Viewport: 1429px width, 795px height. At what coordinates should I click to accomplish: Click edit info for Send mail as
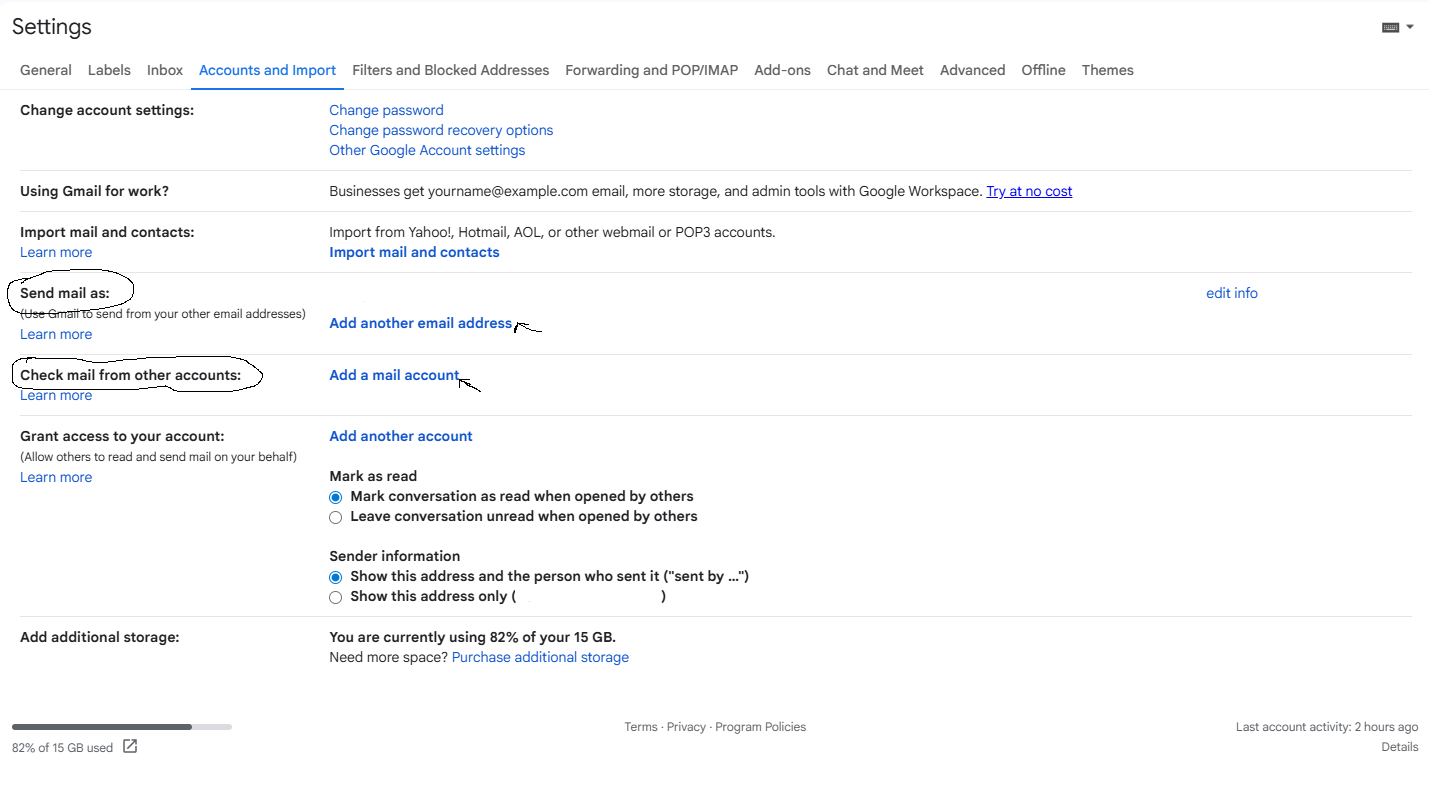pyautogui.click(x=1231, y=293)
